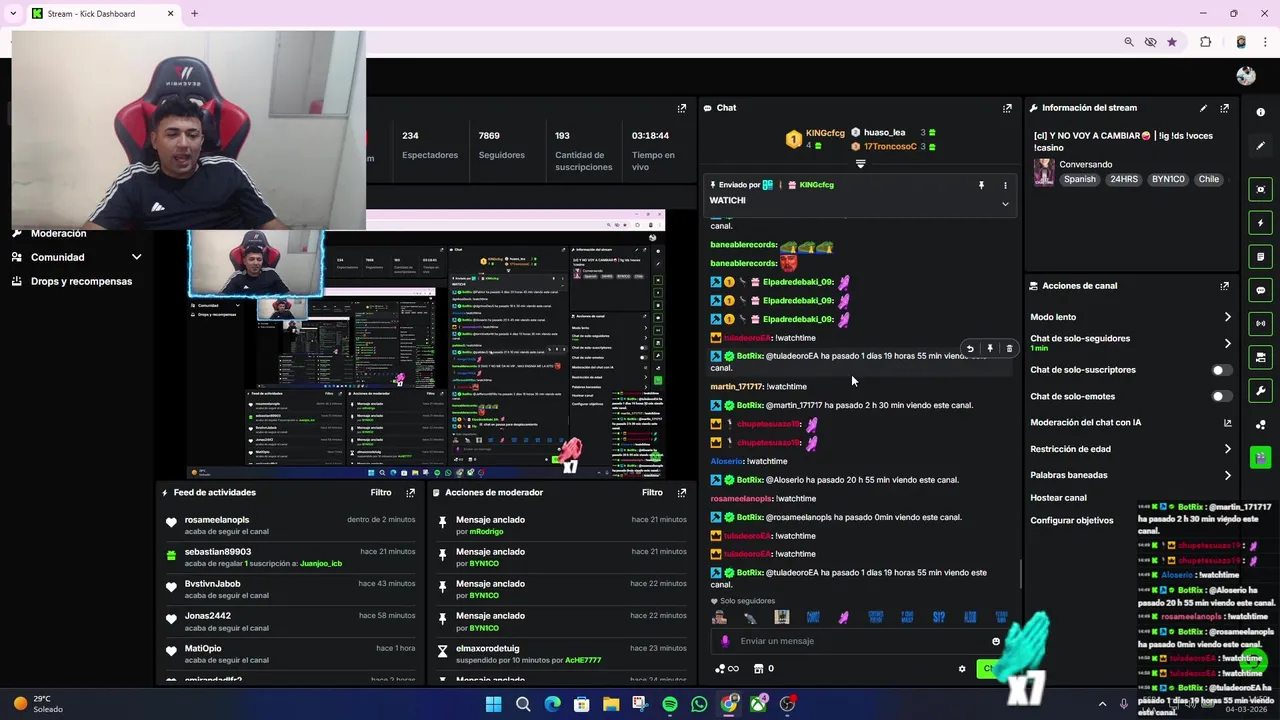Click the purple microphone icon in chat input

coord(725,642)
